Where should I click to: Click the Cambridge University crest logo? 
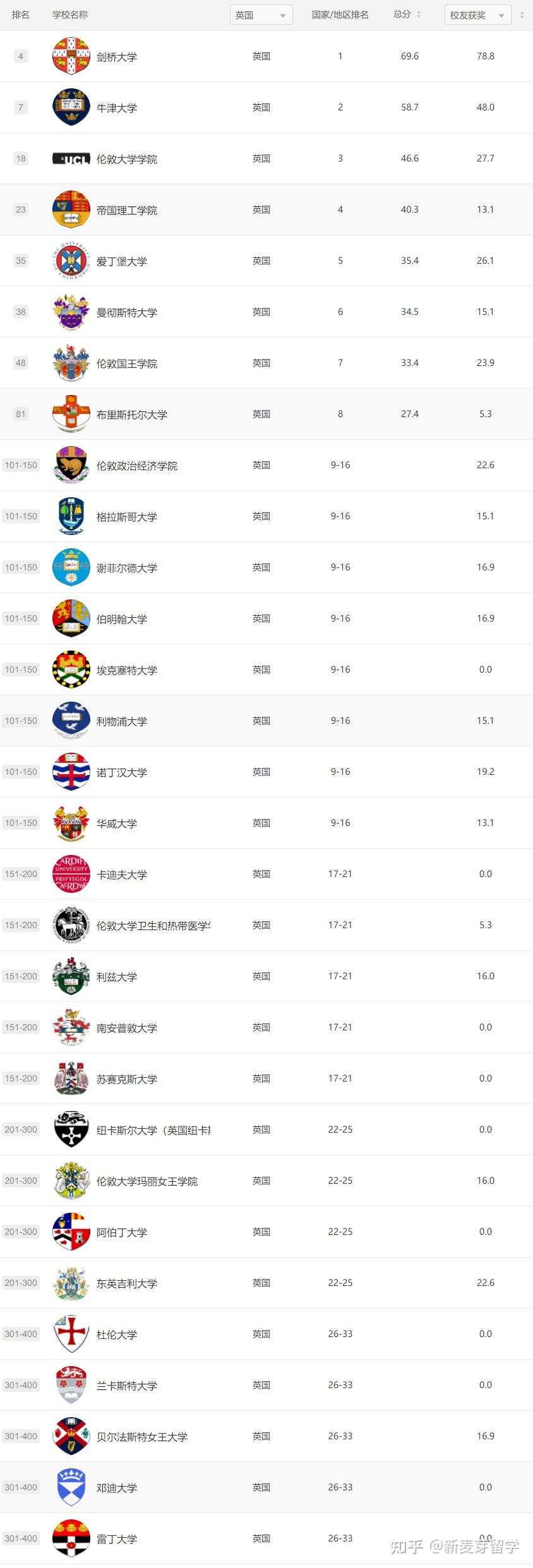71,57
